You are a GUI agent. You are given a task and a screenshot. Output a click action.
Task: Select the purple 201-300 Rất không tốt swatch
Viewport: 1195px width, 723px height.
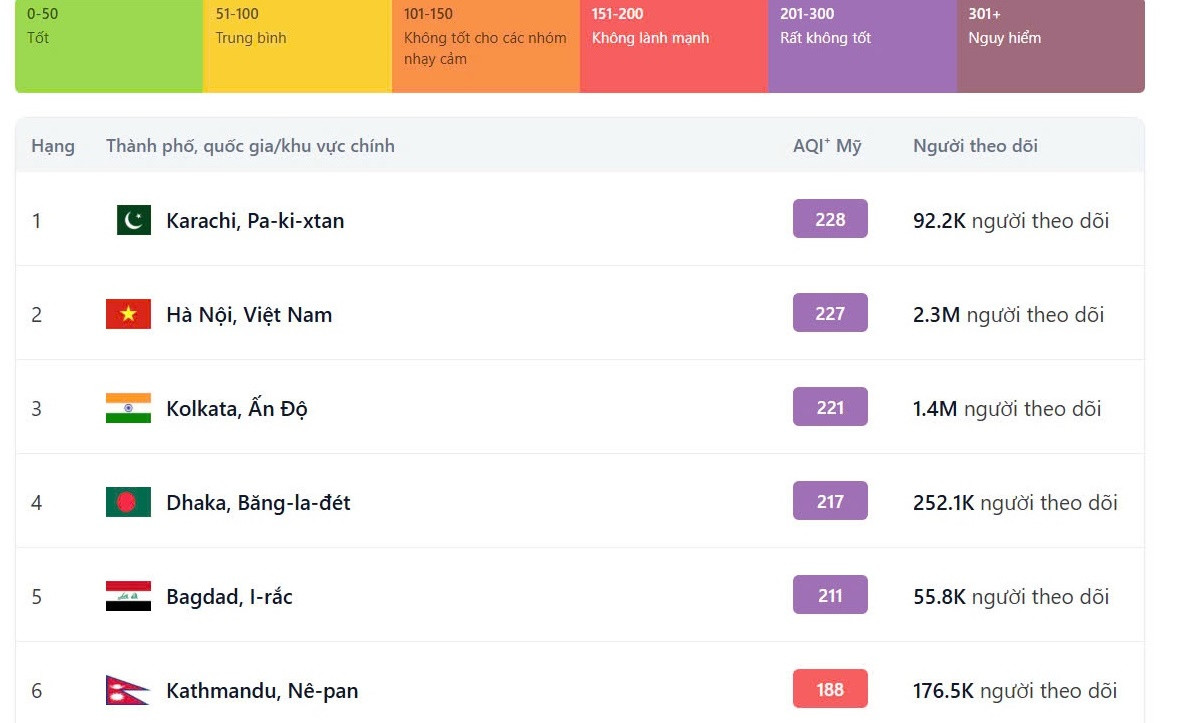(x=862, y=46)
